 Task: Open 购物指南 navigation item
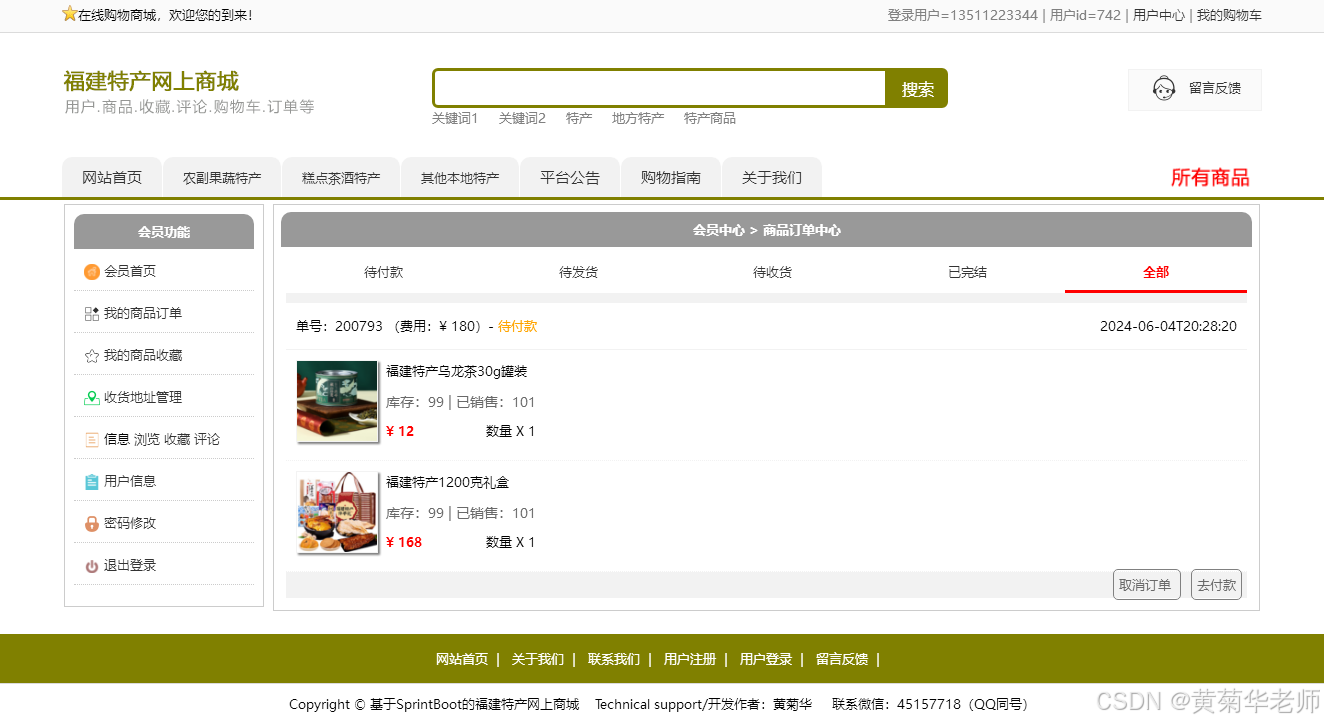(671, 178)
